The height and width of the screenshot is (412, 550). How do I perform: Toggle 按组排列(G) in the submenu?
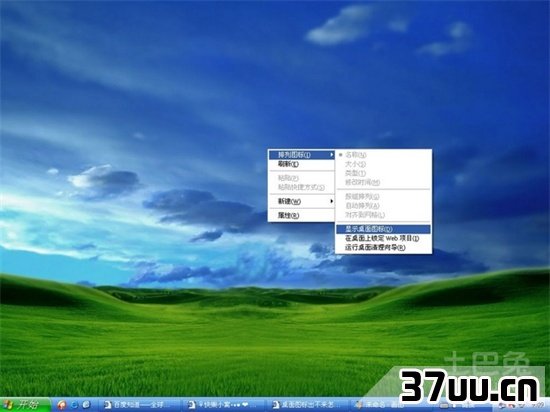pos(383,196)
